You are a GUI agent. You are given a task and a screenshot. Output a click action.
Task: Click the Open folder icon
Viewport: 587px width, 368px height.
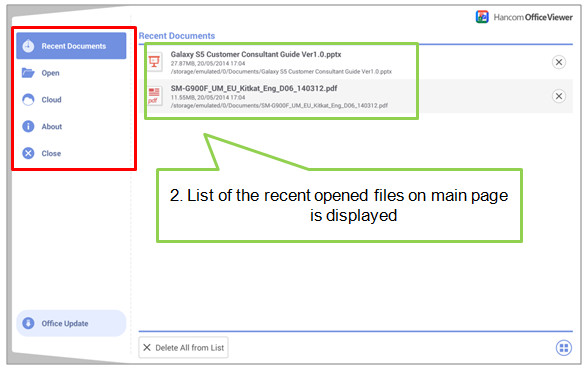tap(28, 73)
